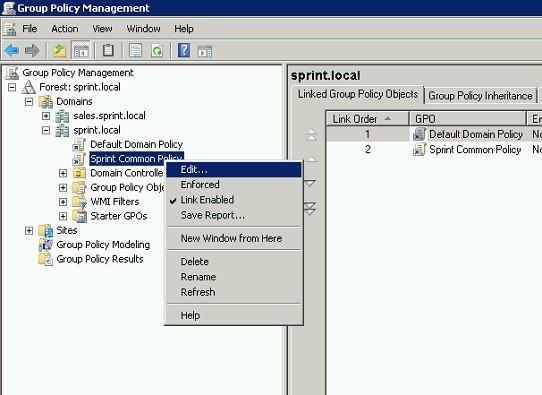
Task: Click the Group Policy Management root icon
Action: pyautogui.click(x=12, y=73)
